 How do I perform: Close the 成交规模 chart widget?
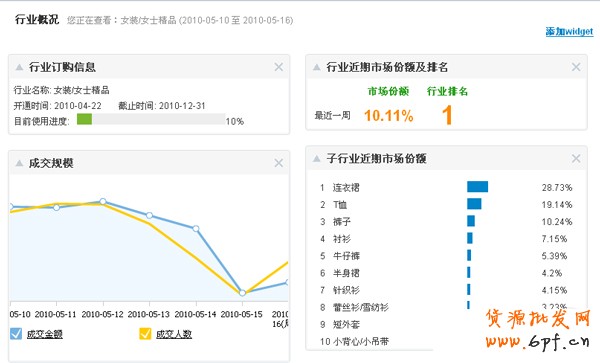(x=279, y=163)
